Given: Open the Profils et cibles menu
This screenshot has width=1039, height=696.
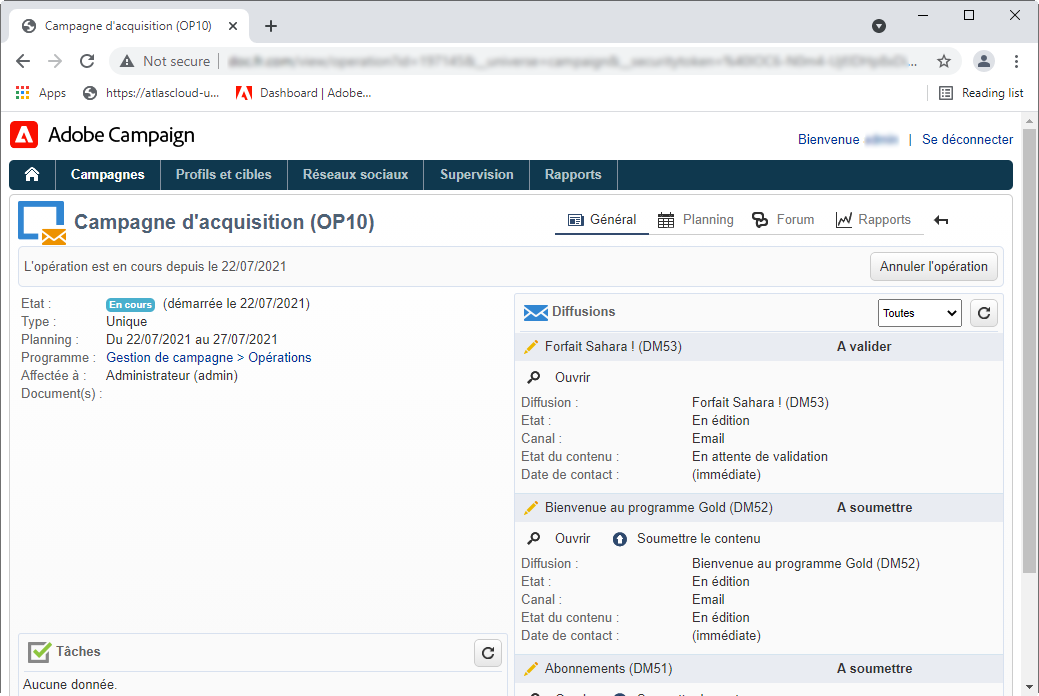Looking at the screenshot, I should point(223,174).
